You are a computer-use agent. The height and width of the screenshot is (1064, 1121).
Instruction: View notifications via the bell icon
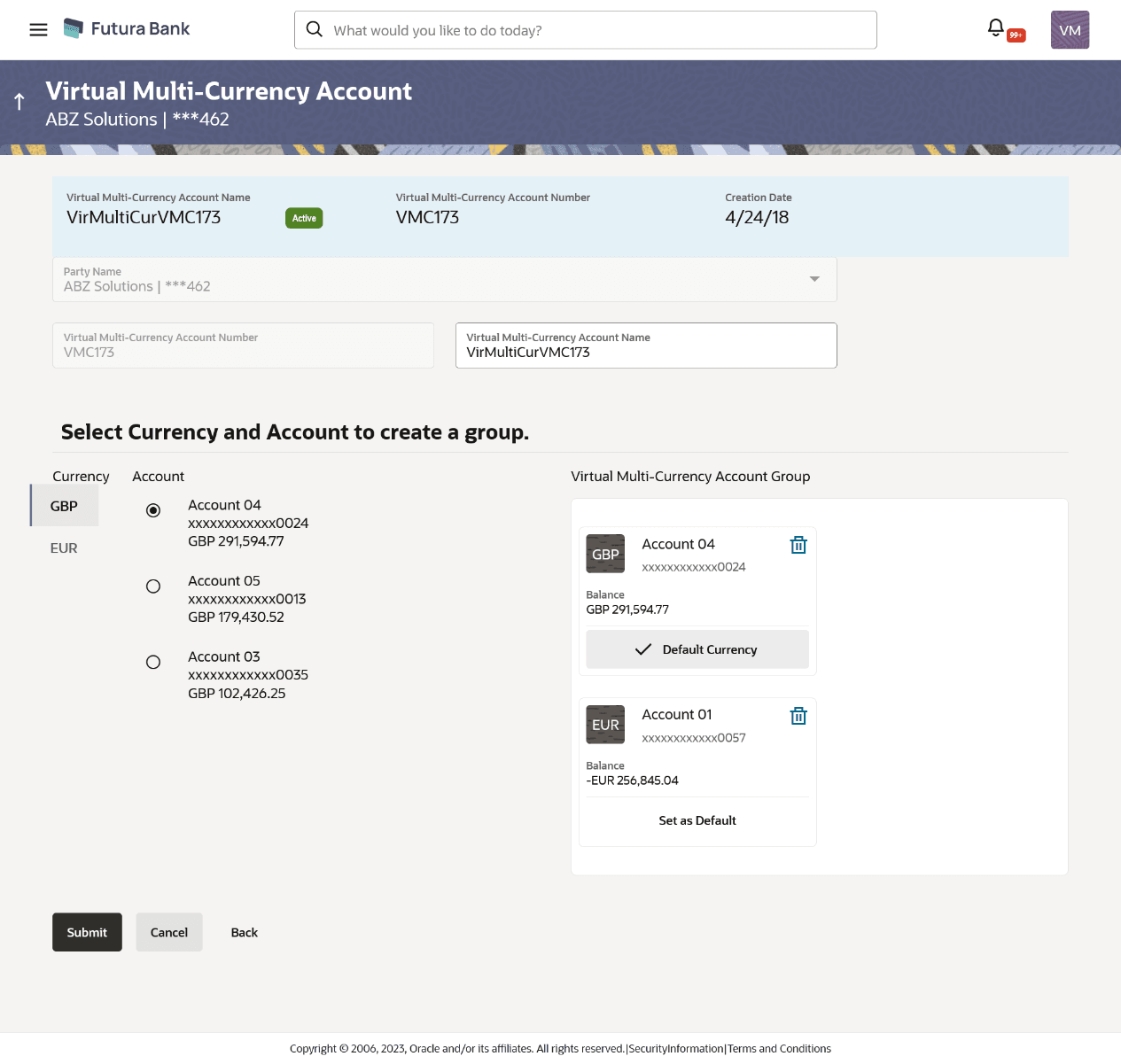(994, 28)
